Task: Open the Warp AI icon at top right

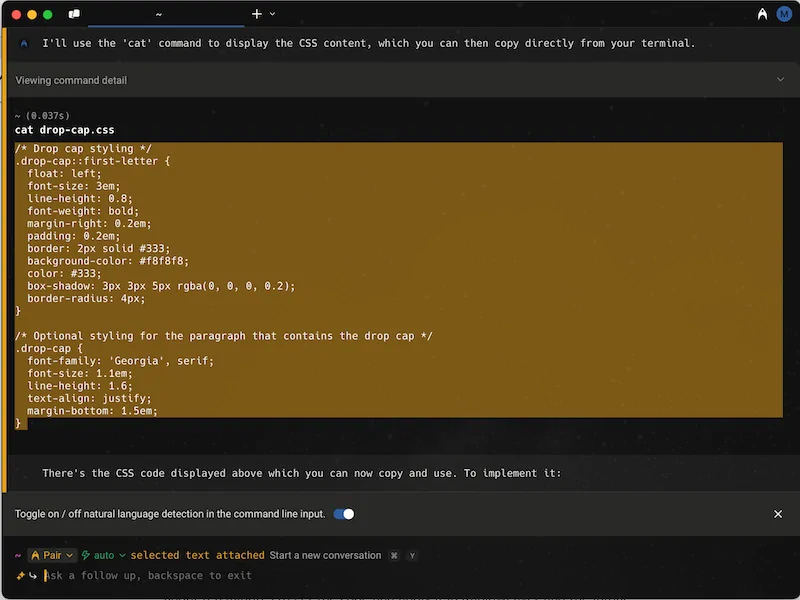Action: tap(762, 14)
